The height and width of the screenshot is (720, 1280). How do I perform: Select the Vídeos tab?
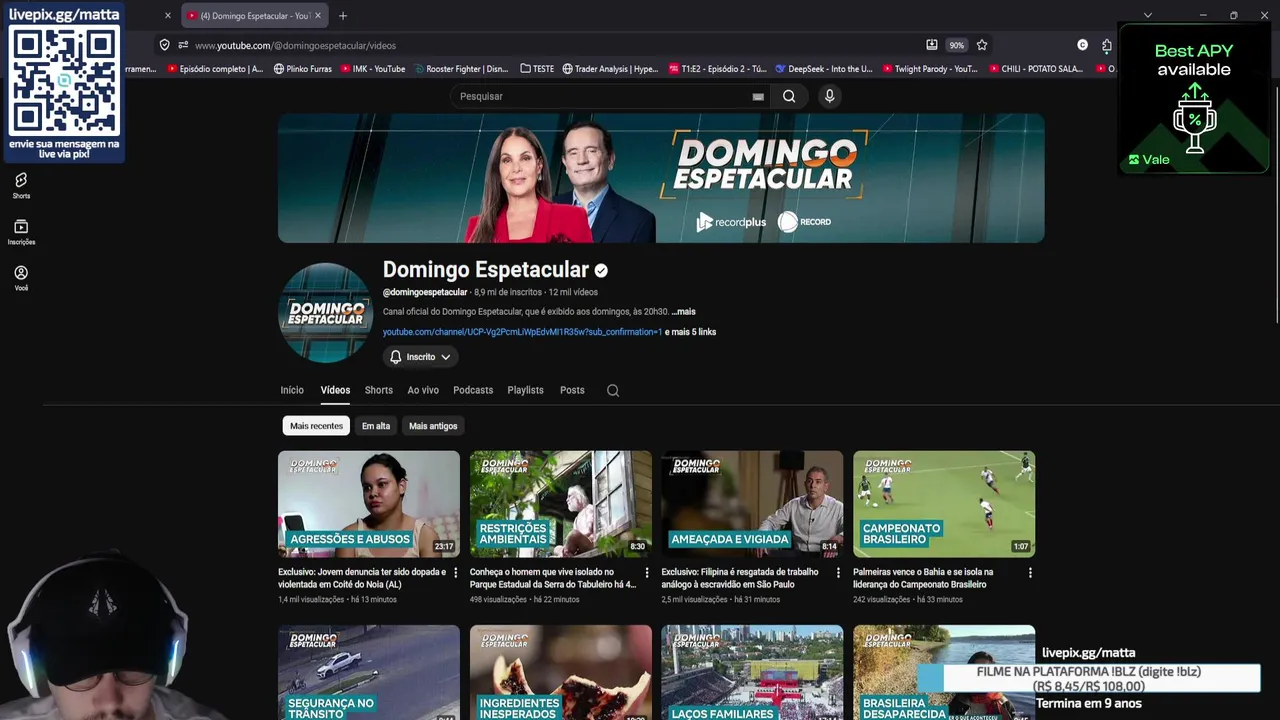(335, 390)
